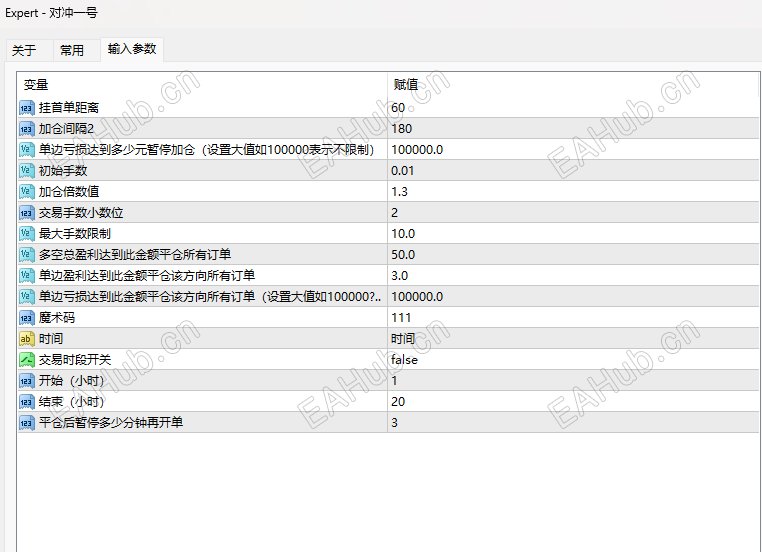Click the integer icon beside 结束（小时）
762x552 pixels.
27,402
